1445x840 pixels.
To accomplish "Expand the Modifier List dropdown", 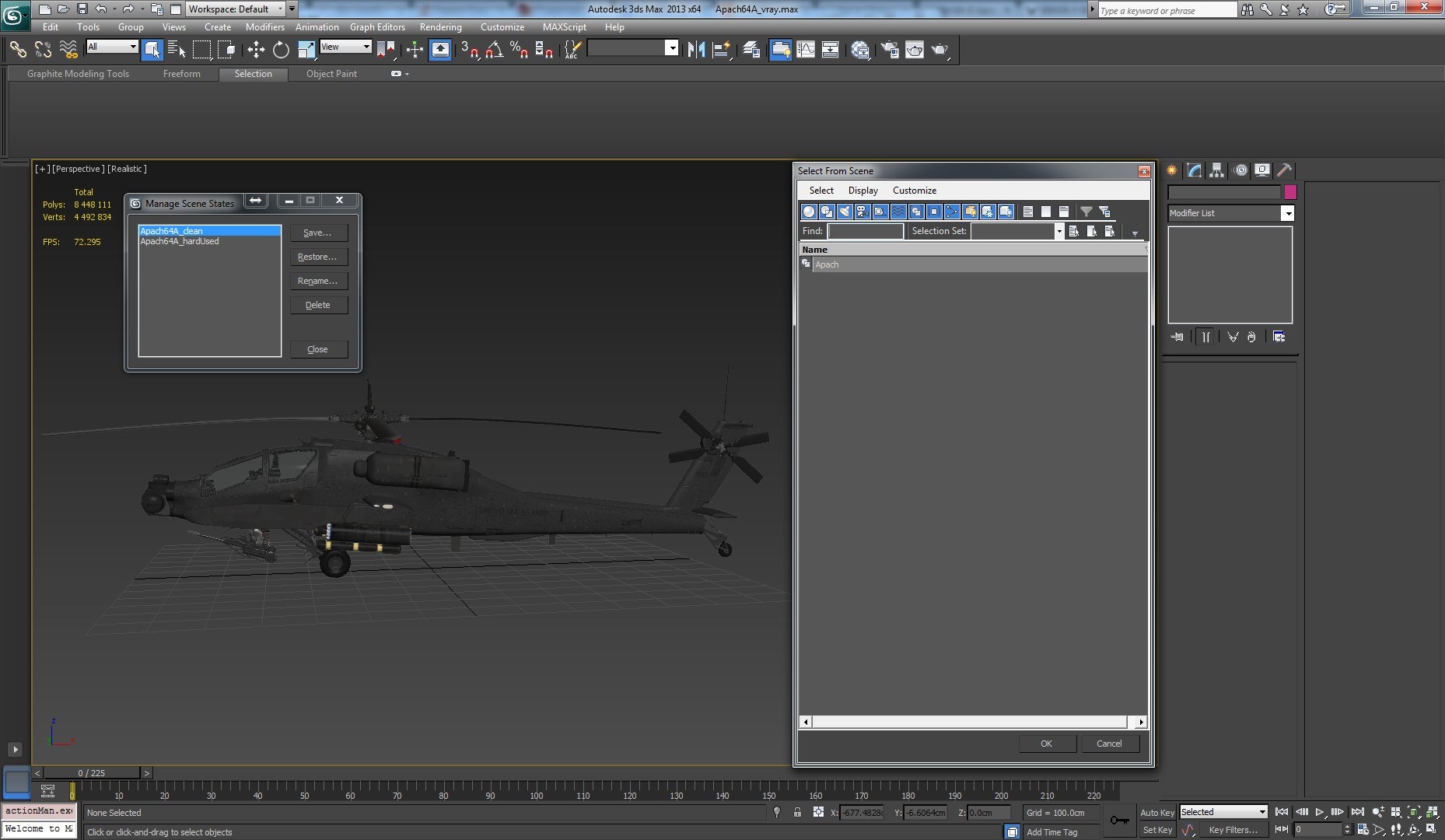I will pos(1230,213).
